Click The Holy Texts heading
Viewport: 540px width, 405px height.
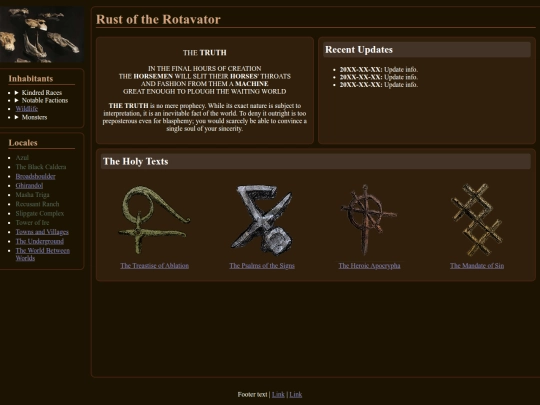click(136, 162)
